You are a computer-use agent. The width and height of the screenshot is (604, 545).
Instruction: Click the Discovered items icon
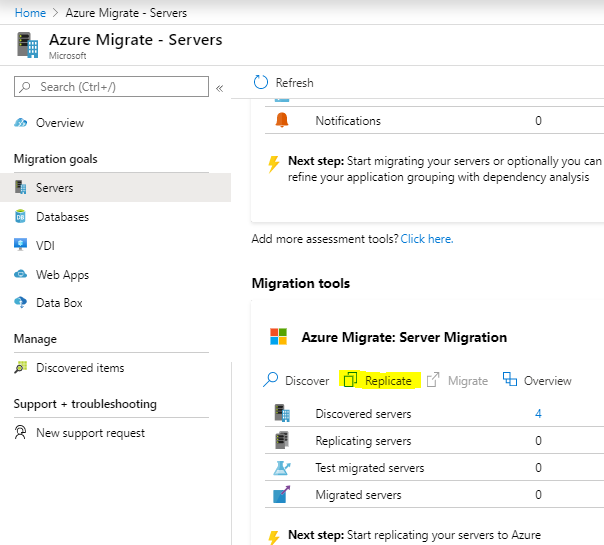[x=21, y=367]
